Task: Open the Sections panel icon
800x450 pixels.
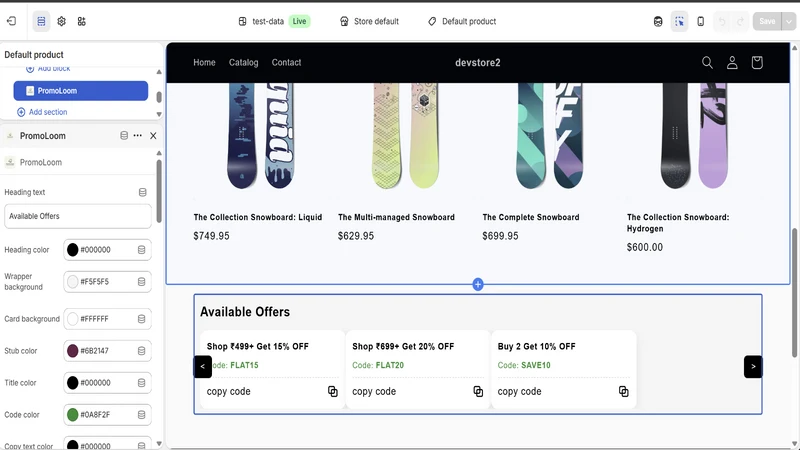Action: click(x=41, y=21)
